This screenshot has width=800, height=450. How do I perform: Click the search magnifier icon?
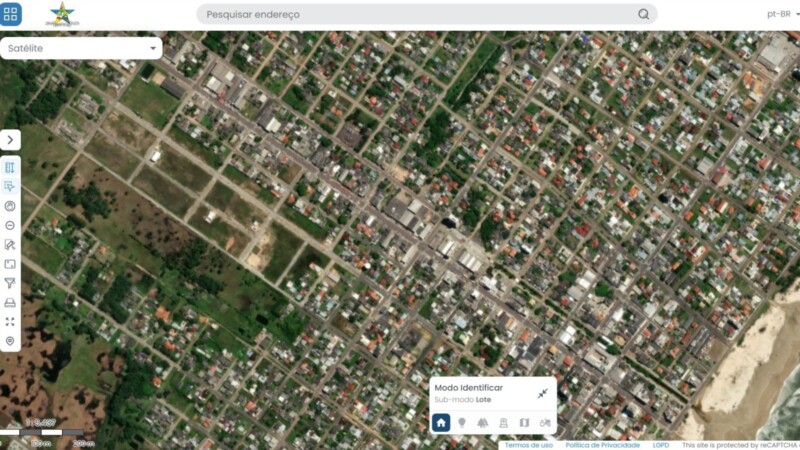(x=644, y=14)
